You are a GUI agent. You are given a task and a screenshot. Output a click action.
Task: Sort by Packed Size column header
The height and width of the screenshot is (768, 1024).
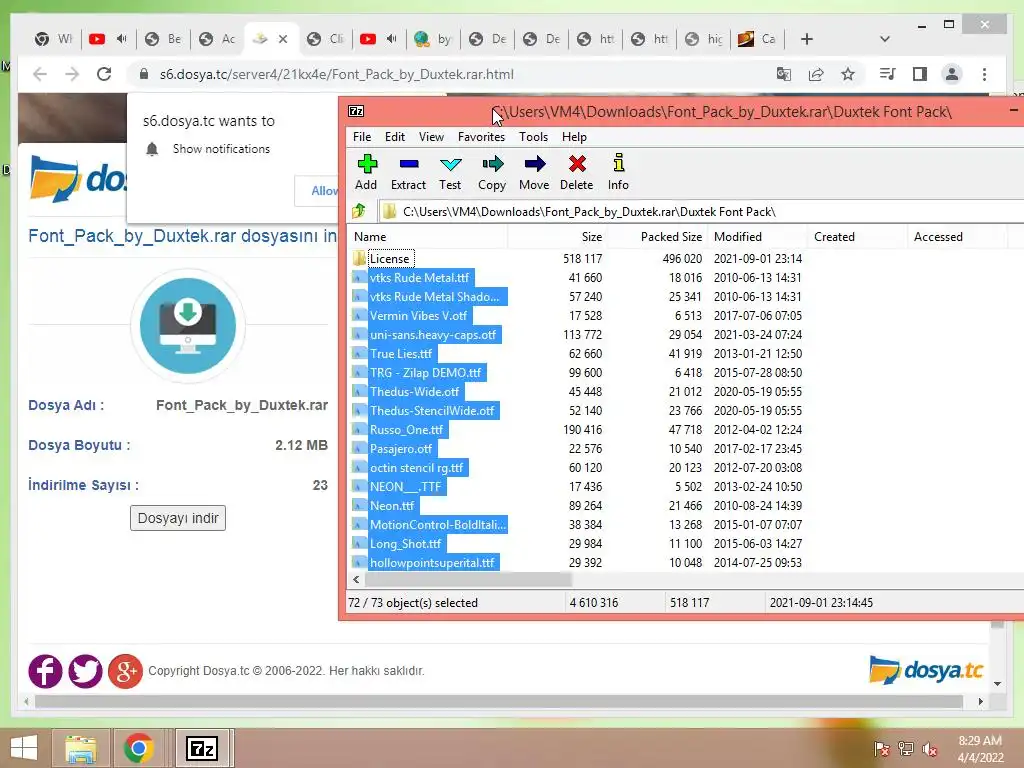(x=656, y=236)
